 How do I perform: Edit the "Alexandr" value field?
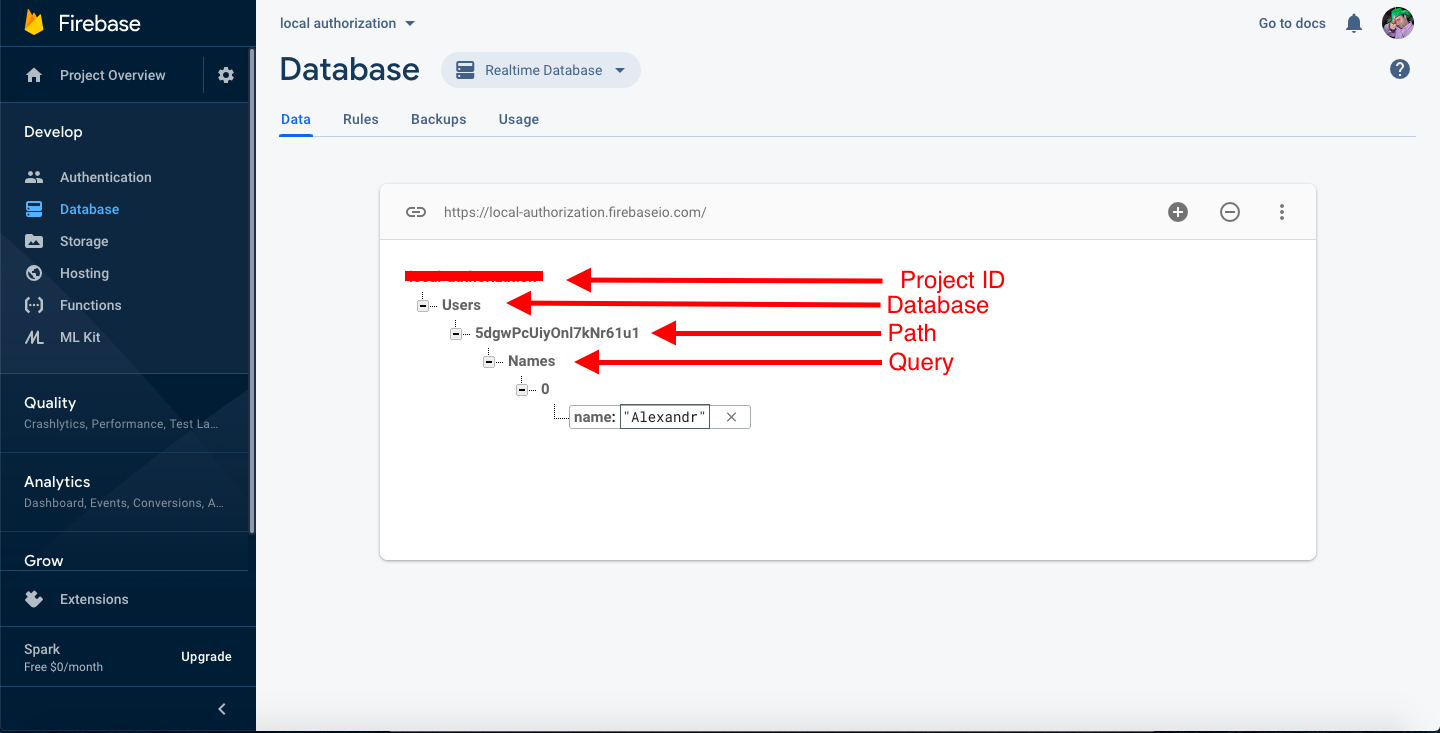pos(665,417)
